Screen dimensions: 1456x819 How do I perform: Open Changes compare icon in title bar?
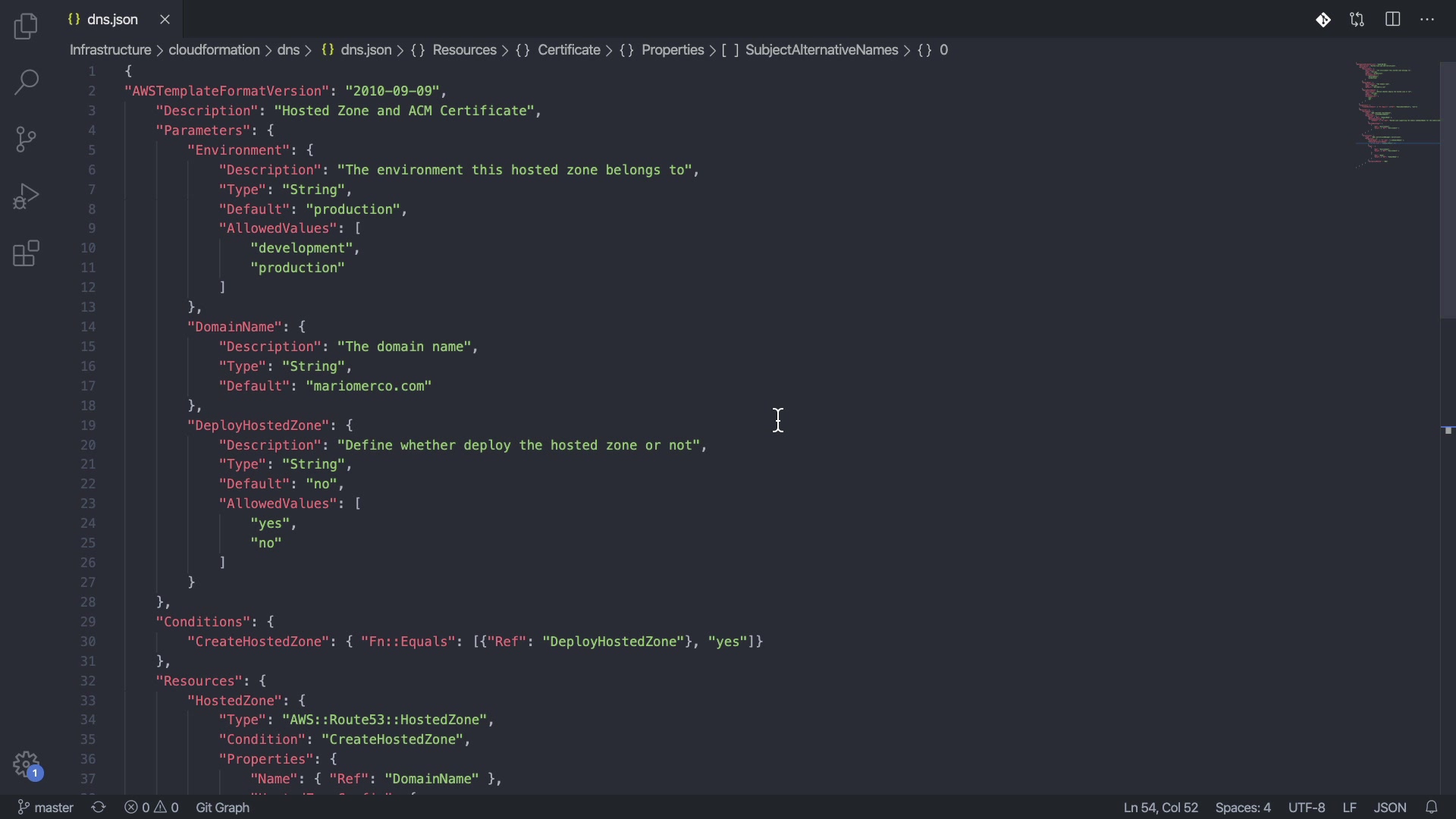(x=1357, y=20)
